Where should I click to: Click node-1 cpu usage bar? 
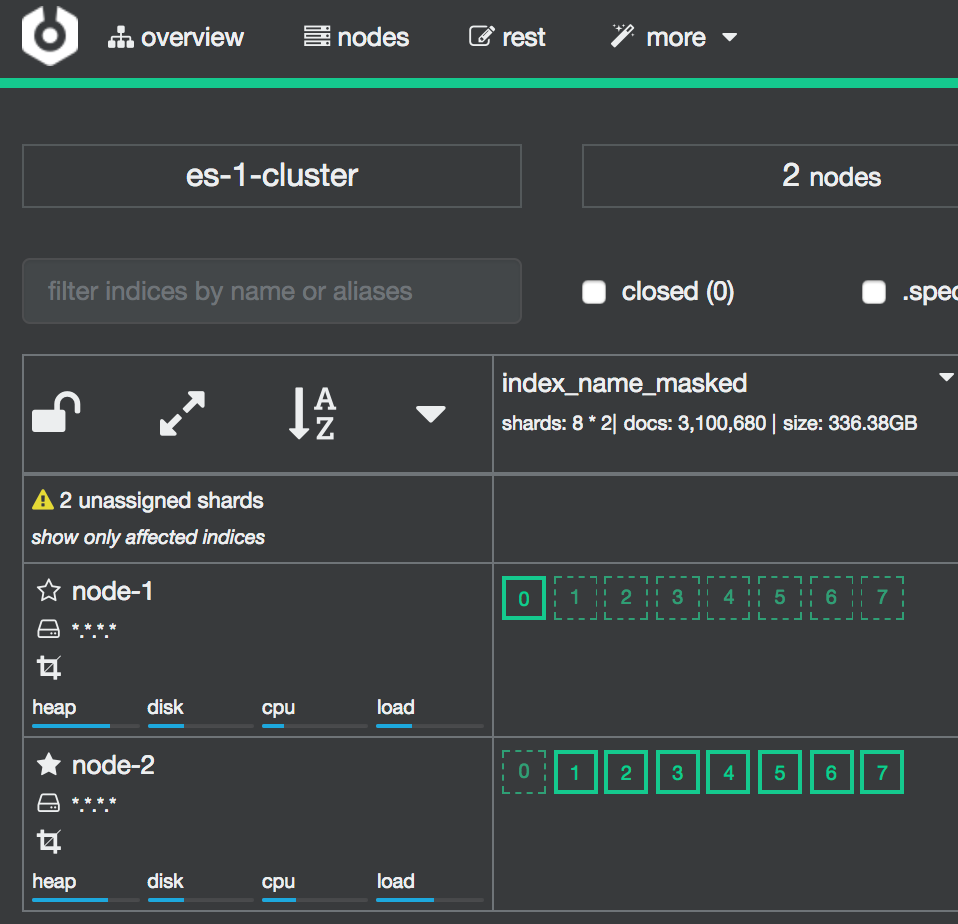click(x=315, y=726)
